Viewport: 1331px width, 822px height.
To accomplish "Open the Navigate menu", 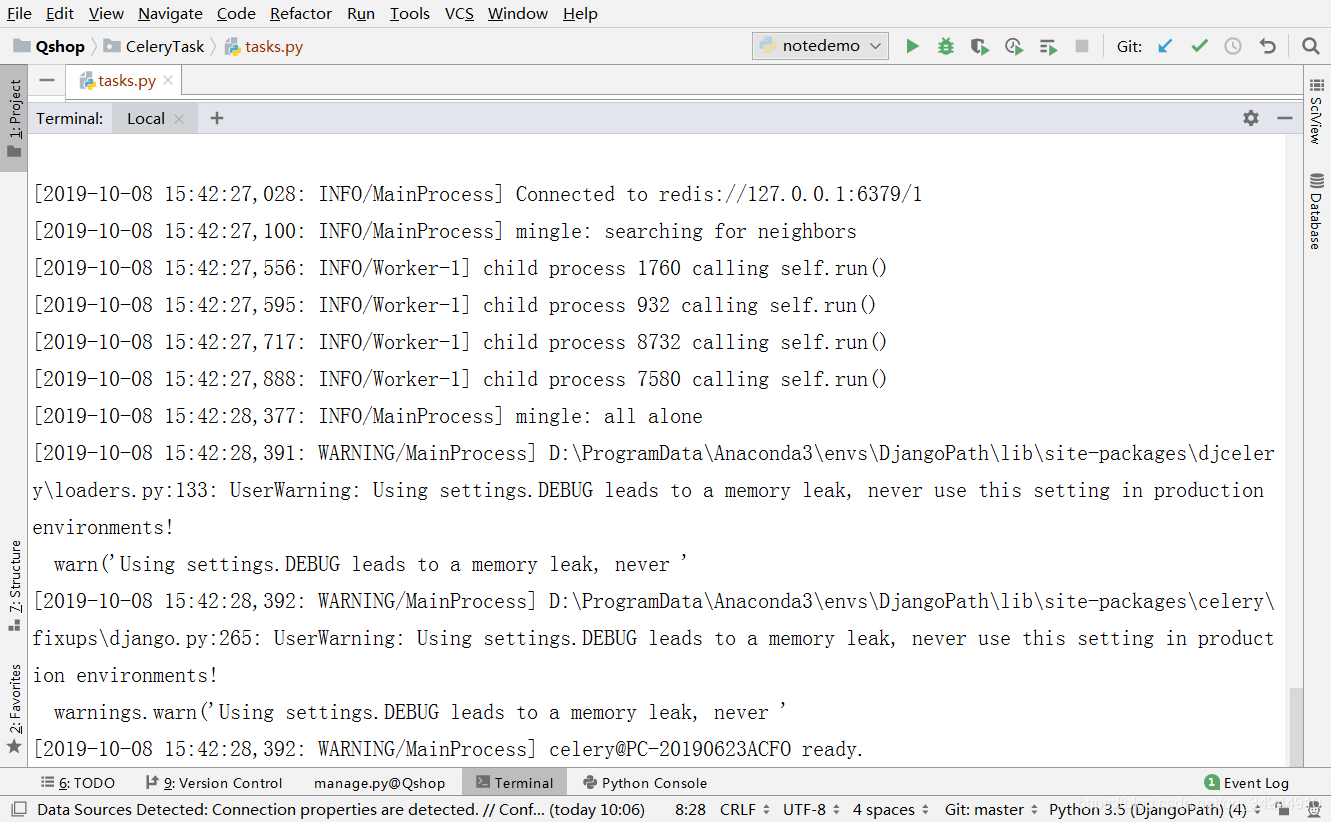I will [x=170, y=13].
